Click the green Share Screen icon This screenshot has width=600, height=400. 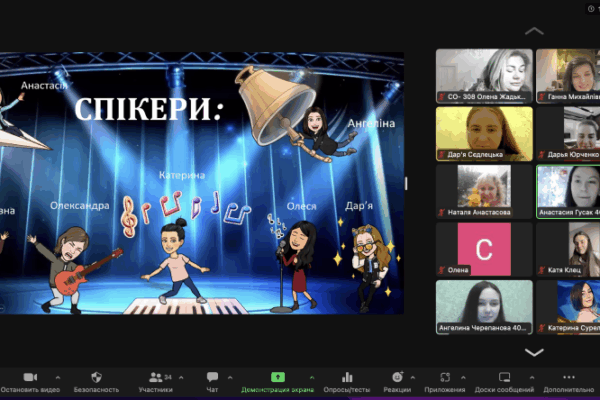tap(278, 376)
